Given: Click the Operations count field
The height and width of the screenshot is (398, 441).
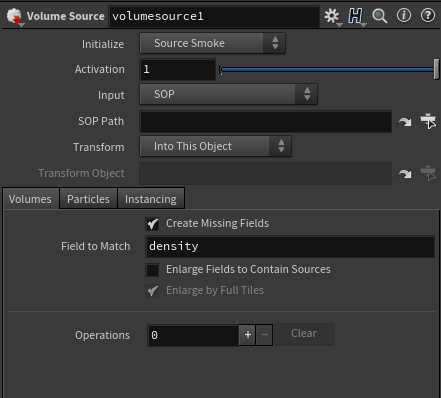Looking at the screenshot, I should coord(193,335).
